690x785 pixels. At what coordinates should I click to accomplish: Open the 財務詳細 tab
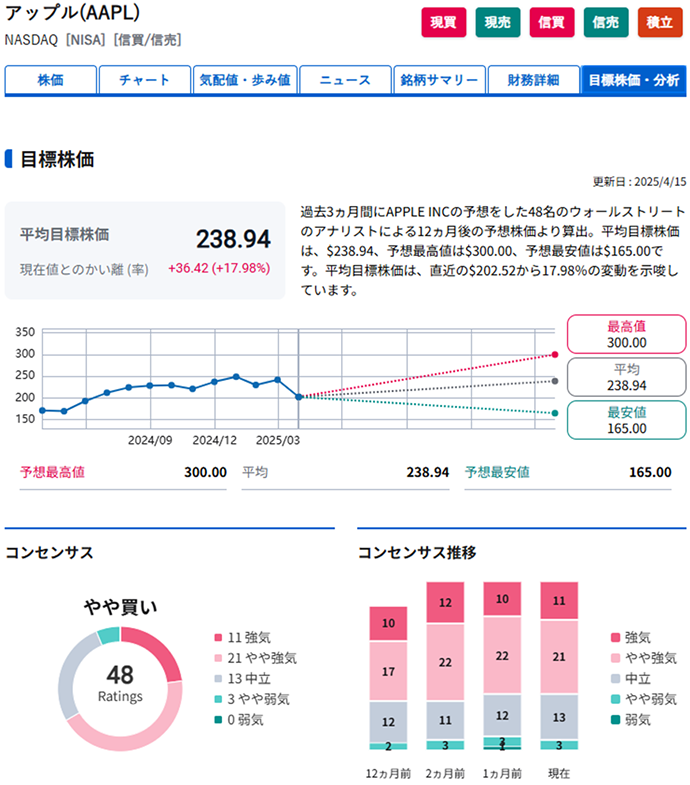[533, 80]
